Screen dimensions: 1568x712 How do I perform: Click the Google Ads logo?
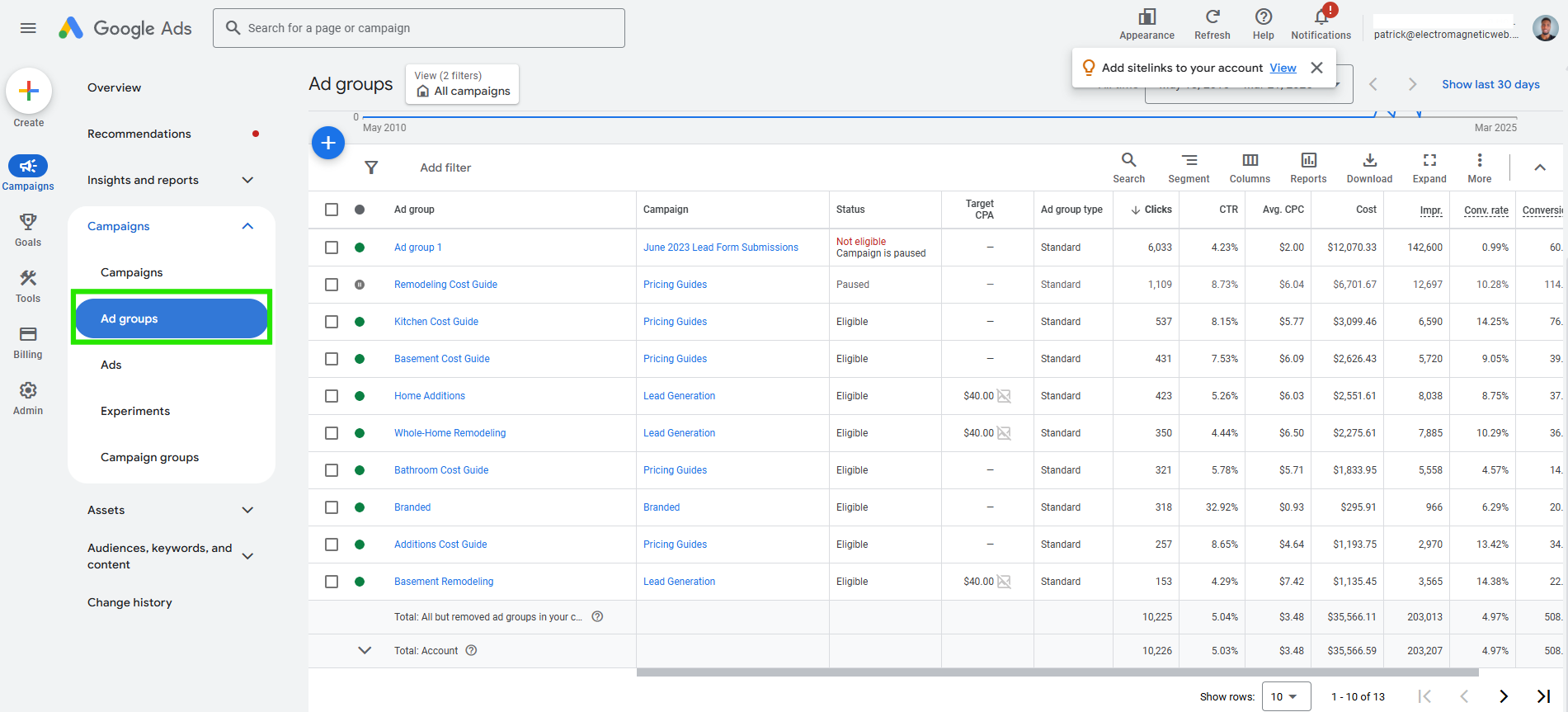125,28
